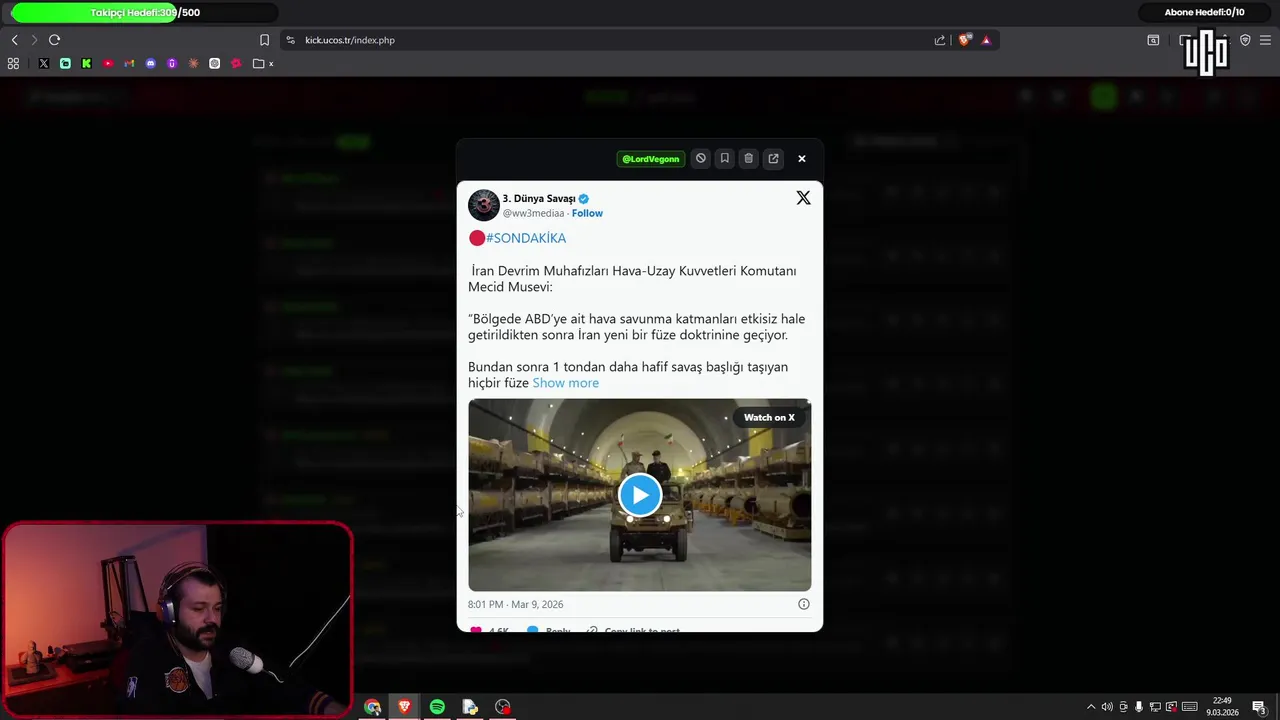Click the trash delete icon in popup header
Screen dimensions: 1280x720
749,158
